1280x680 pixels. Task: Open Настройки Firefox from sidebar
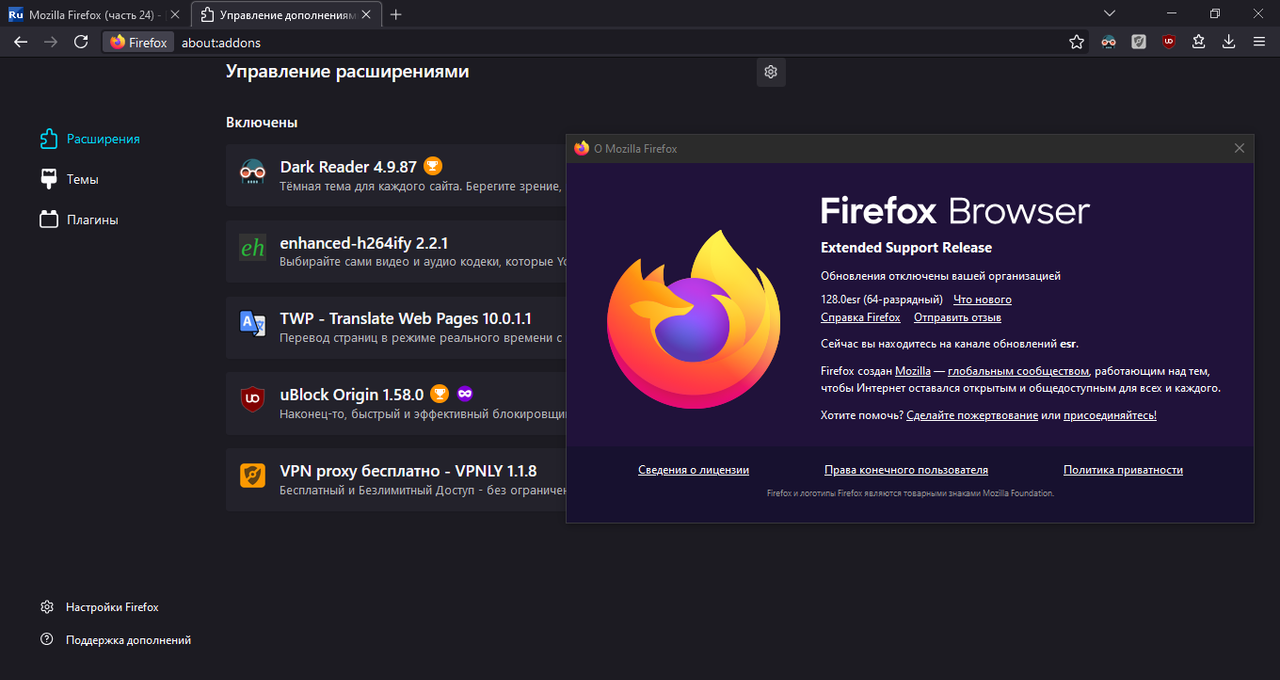(x=99, y=607)
